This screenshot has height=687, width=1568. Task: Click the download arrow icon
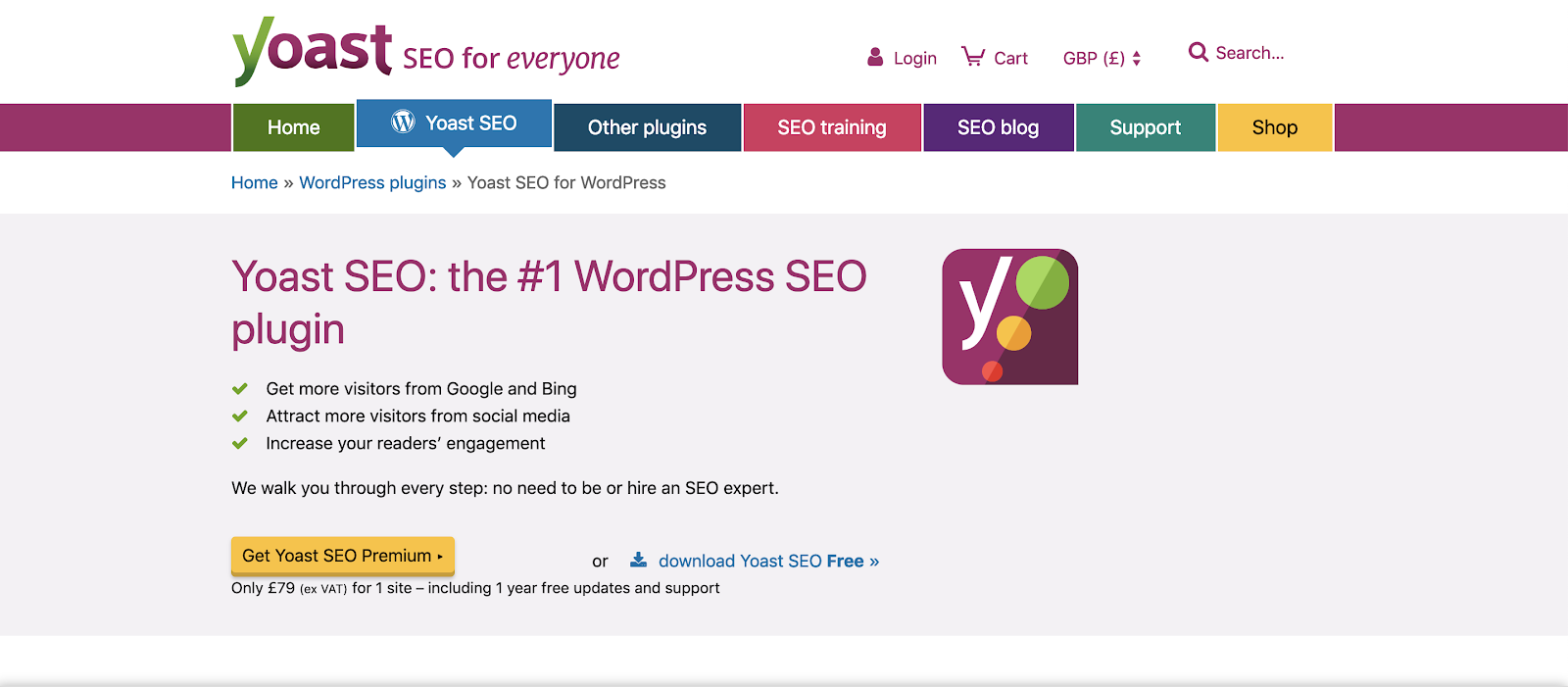639,560
